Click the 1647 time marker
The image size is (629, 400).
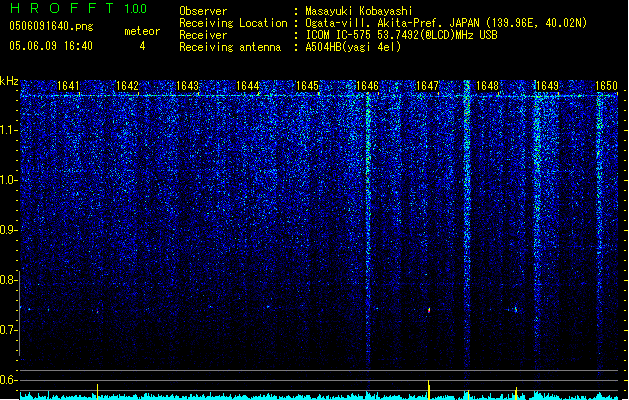[428, 86]
